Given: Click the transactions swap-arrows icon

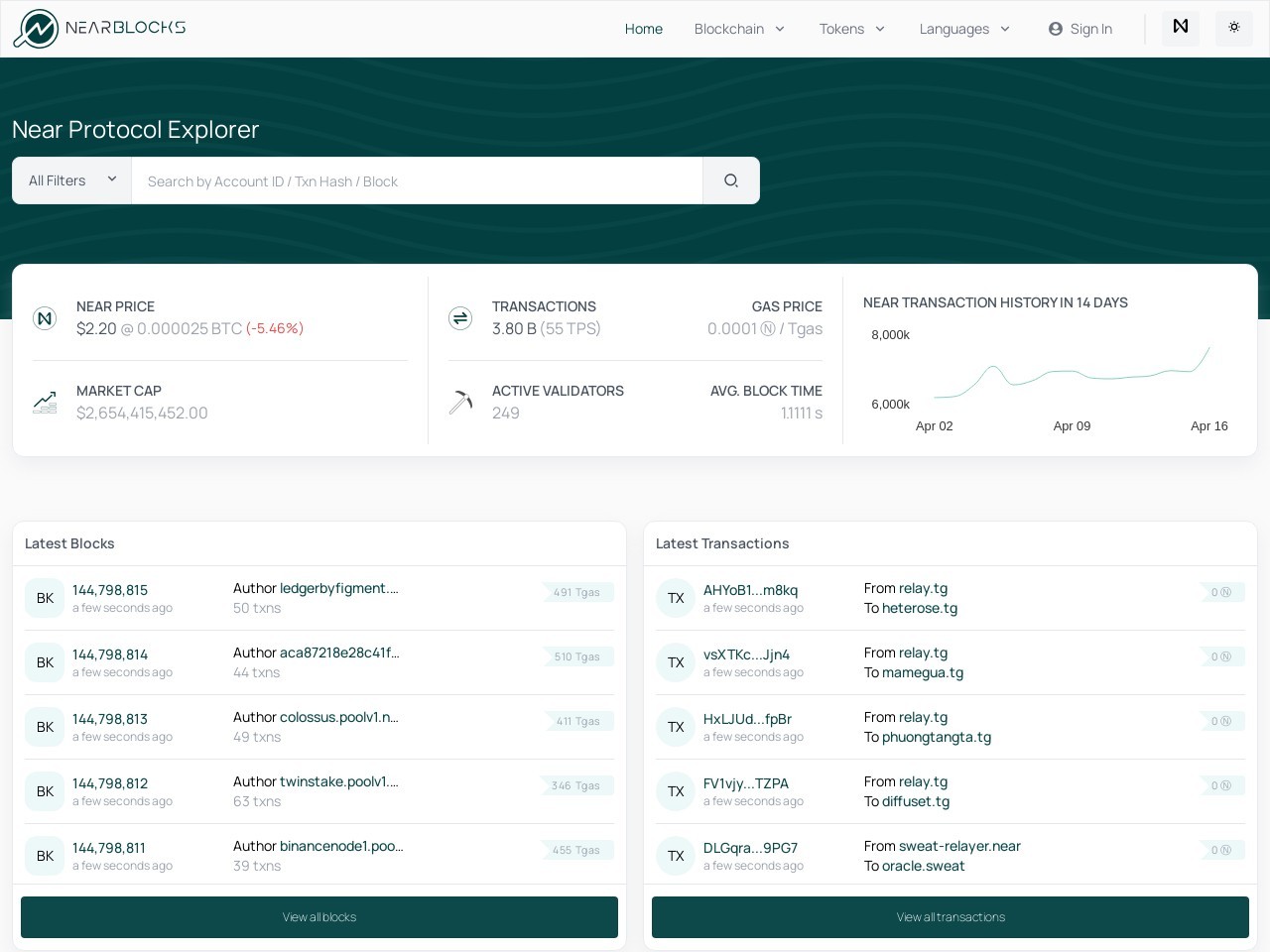Looking at the screenshot, I should click(x=460, y=318).
